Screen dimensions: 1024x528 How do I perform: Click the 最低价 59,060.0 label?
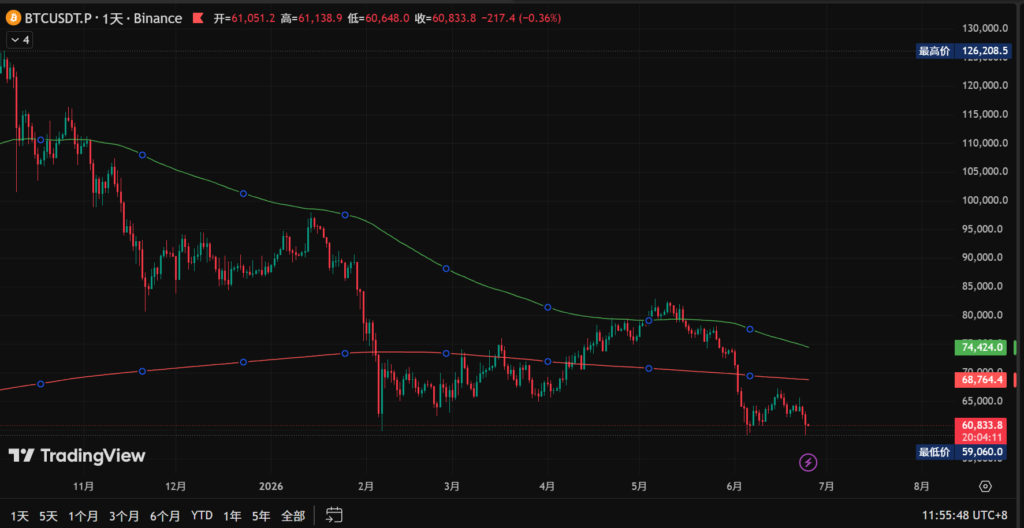point(962,451)
